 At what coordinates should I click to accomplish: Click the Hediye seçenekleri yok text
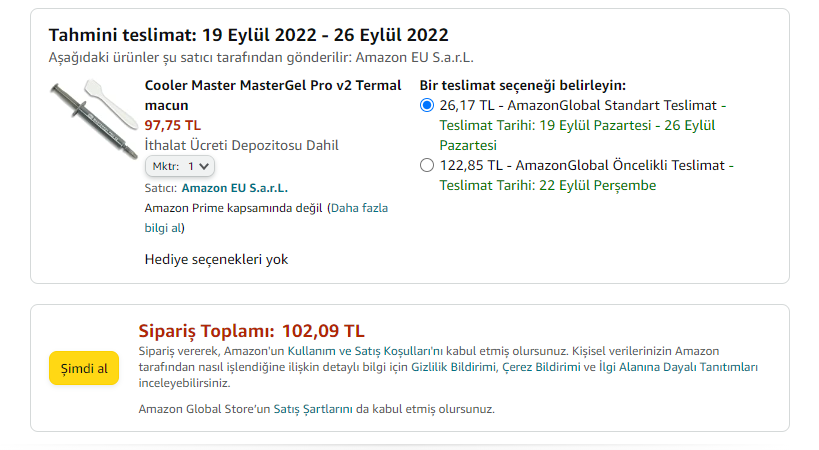(216, 259)
